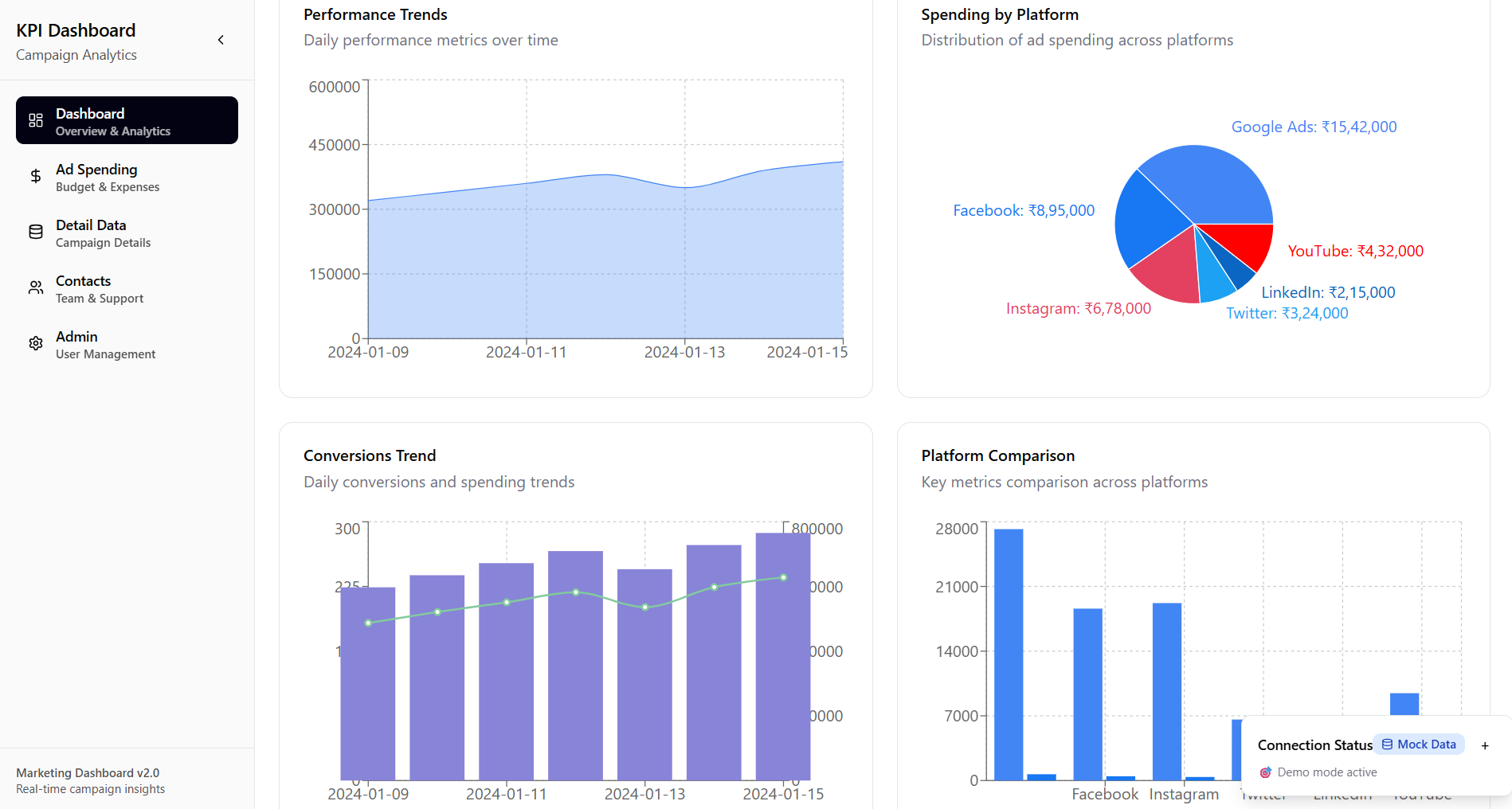Click the Conversions Trend heading
Viewport: 1512px width, 809px height.
point(370,455)
